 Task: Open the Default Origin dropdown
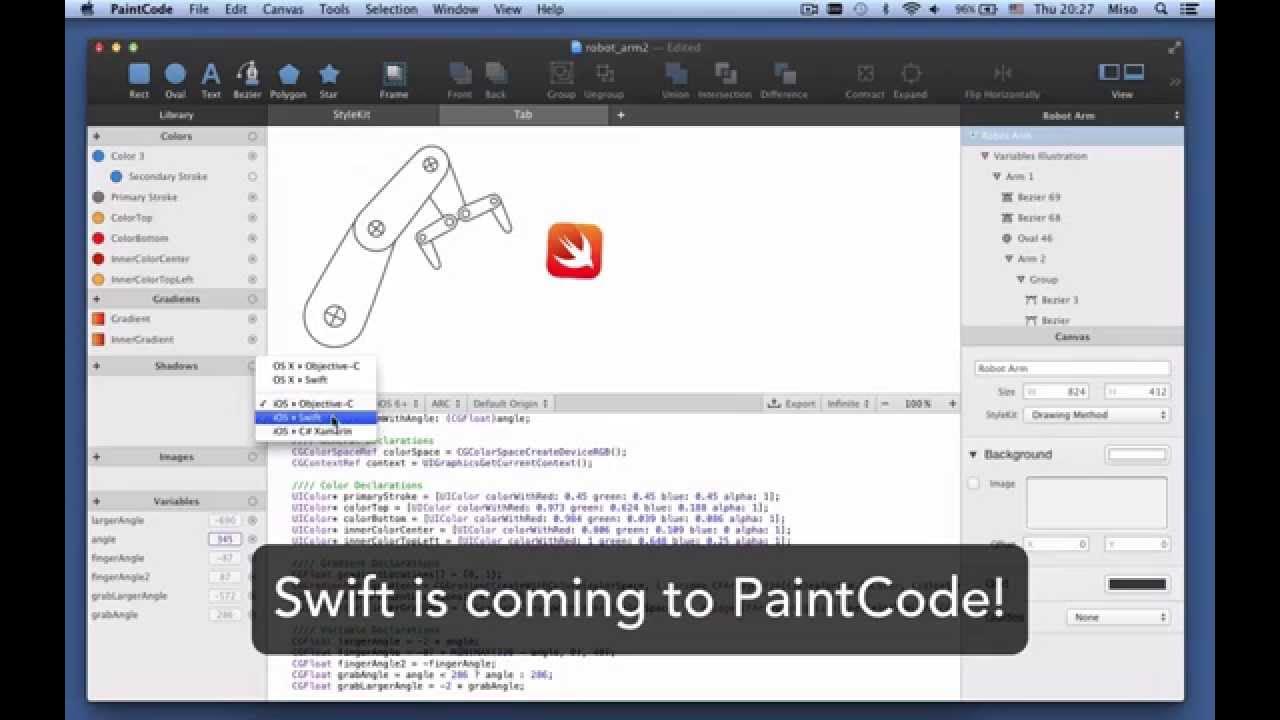[x=510, y=404]
